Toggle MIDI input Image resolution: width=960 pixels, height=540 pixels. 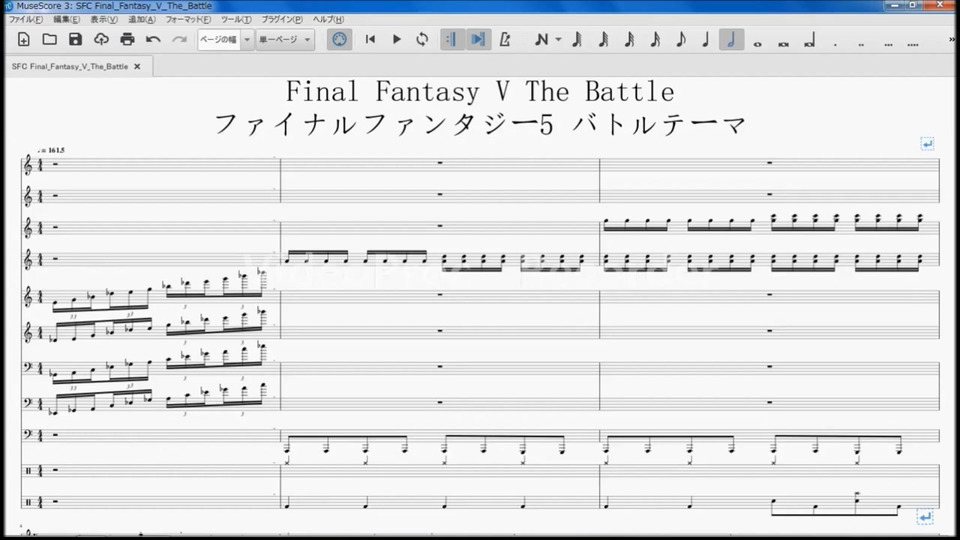(339, 40)
